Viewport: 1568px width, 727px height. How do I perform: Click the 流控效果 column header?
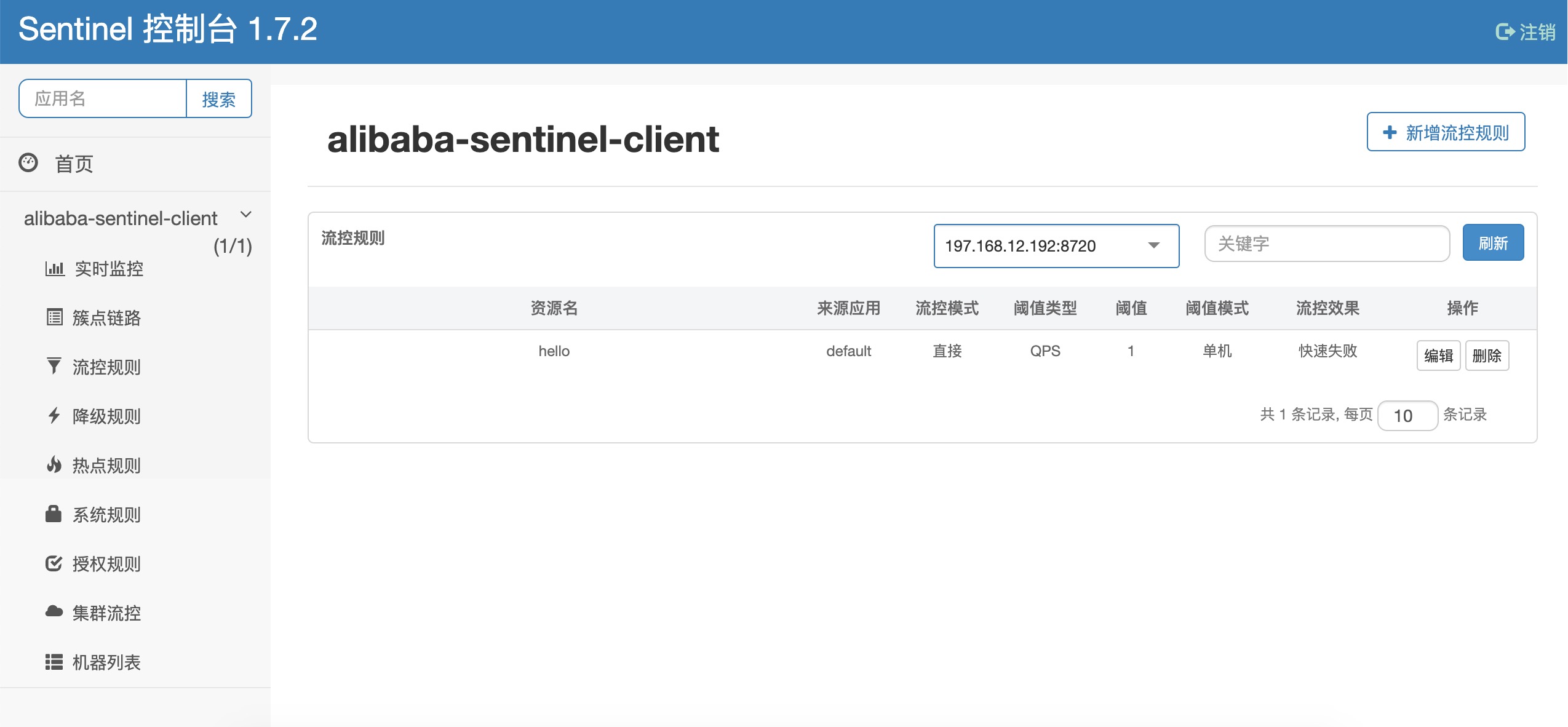point(1327,308)
